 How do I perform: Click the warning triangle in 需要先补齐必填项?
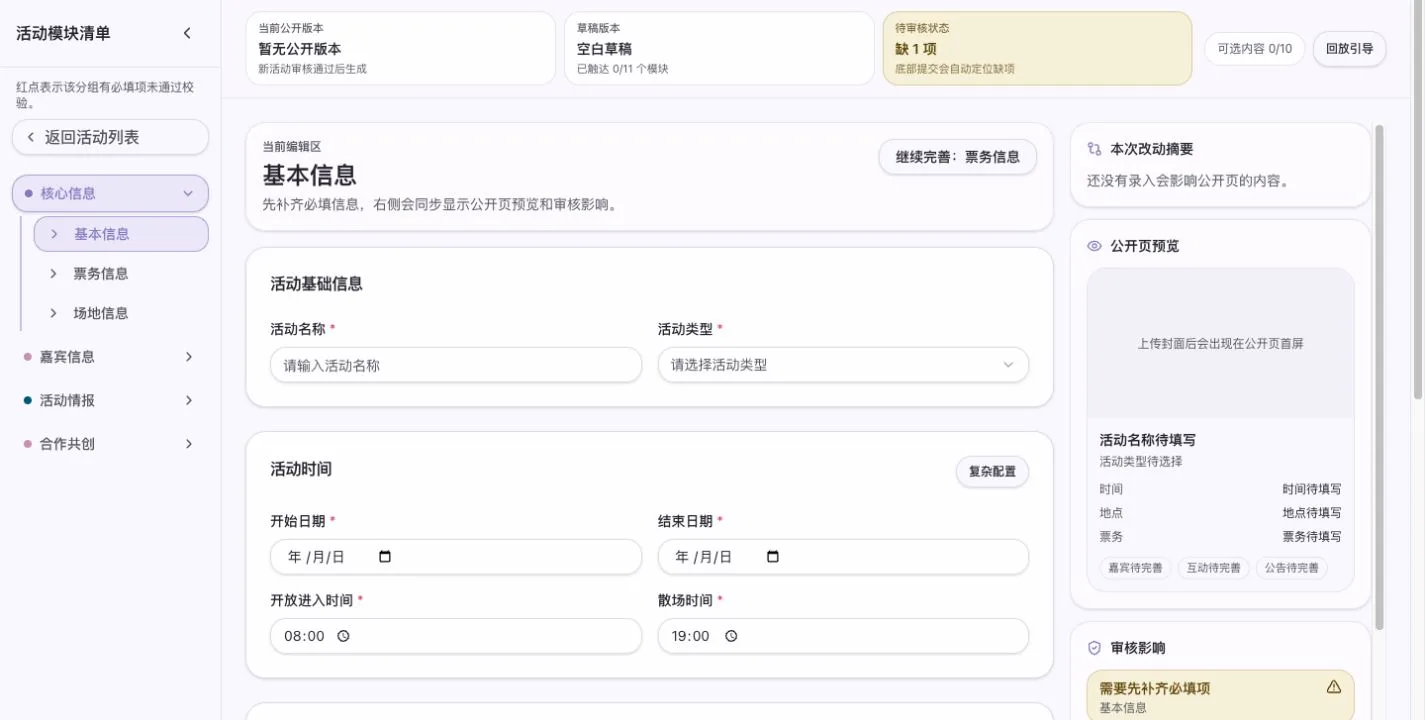(1333, 687)
